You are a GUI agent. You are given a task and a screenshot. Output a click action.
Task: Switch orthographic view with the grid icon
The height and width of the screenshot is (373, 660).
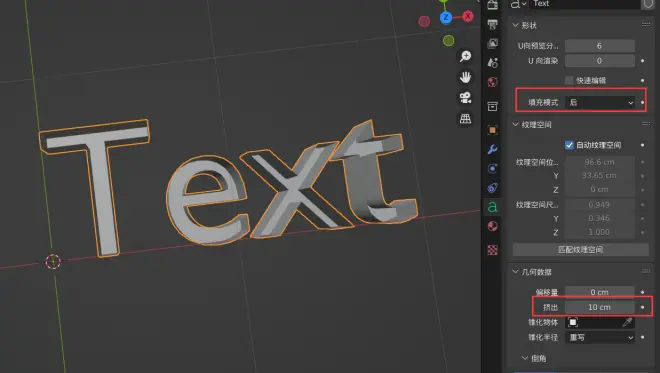[465, 119]
